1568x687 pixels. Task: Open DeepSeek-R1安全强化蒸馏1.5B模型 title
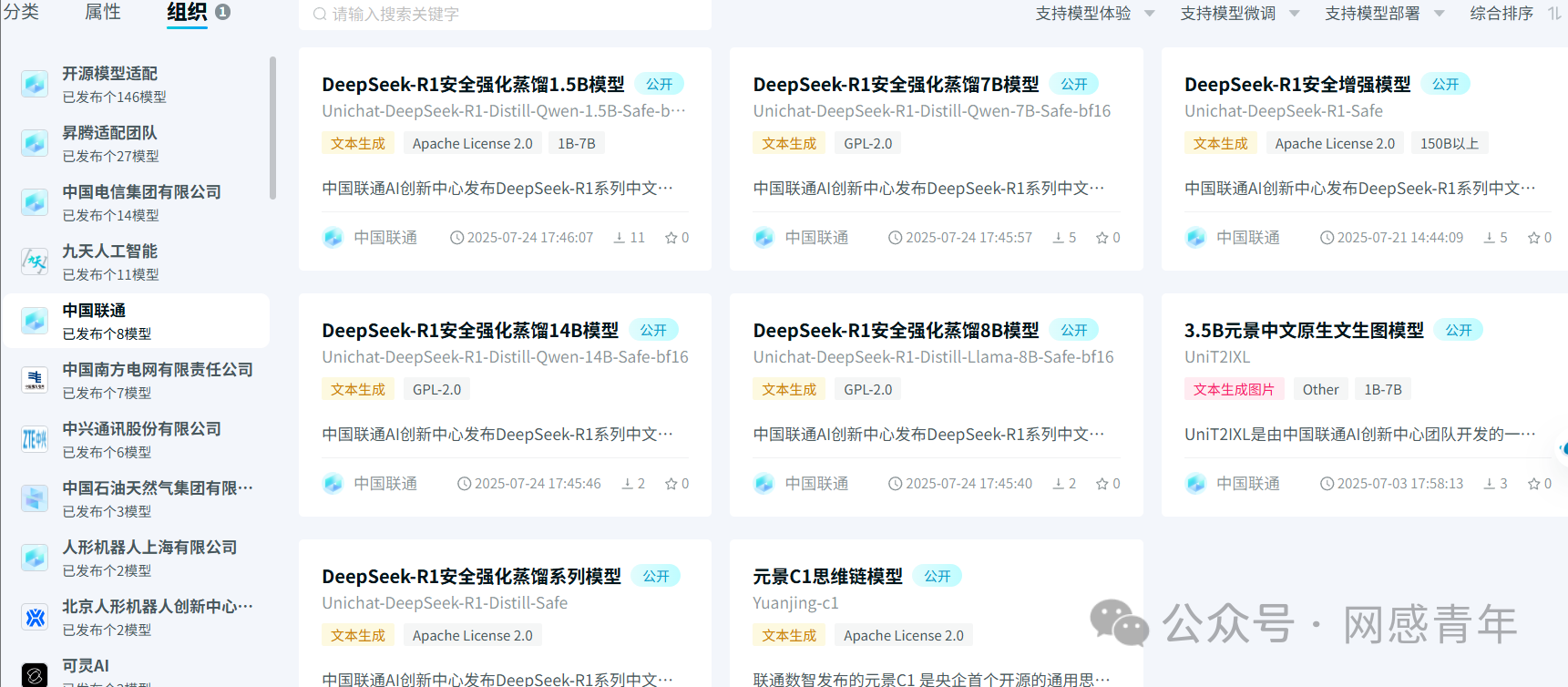(x=473, y=85)
